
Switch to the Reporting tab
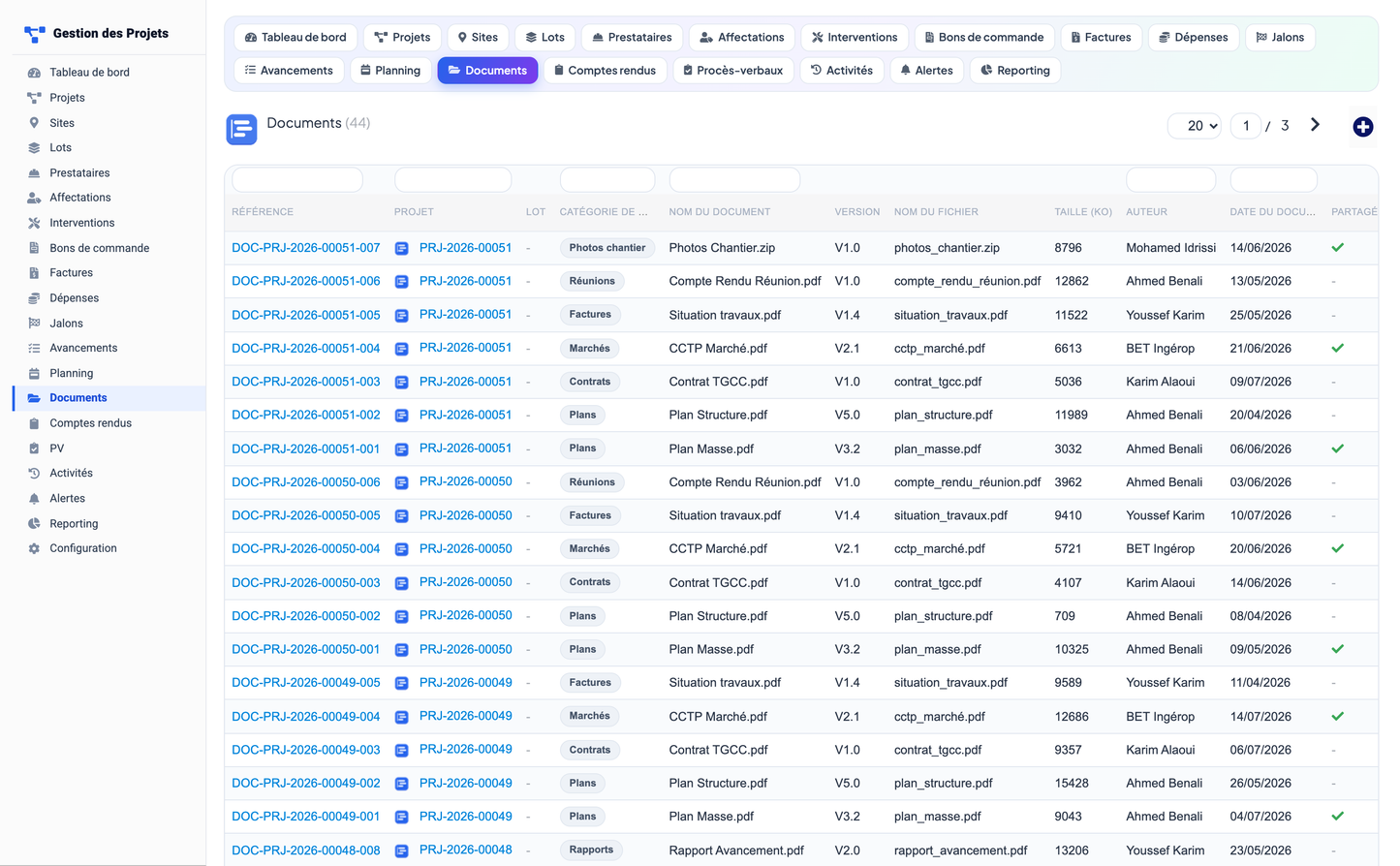tap(1014, 71)
